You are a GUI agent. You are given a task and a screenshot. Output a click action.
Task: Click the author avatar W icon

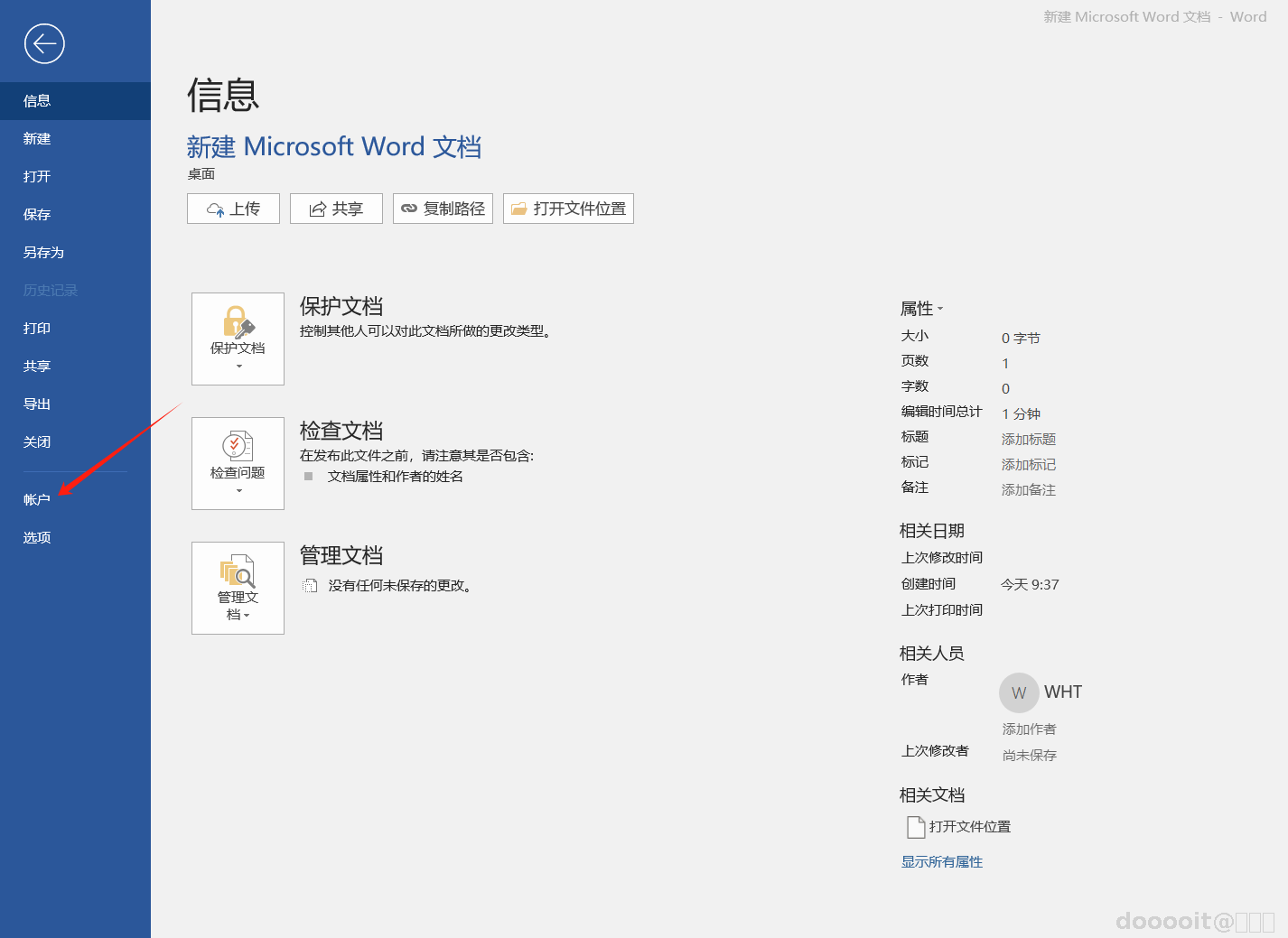click(x=1019, y=692)
